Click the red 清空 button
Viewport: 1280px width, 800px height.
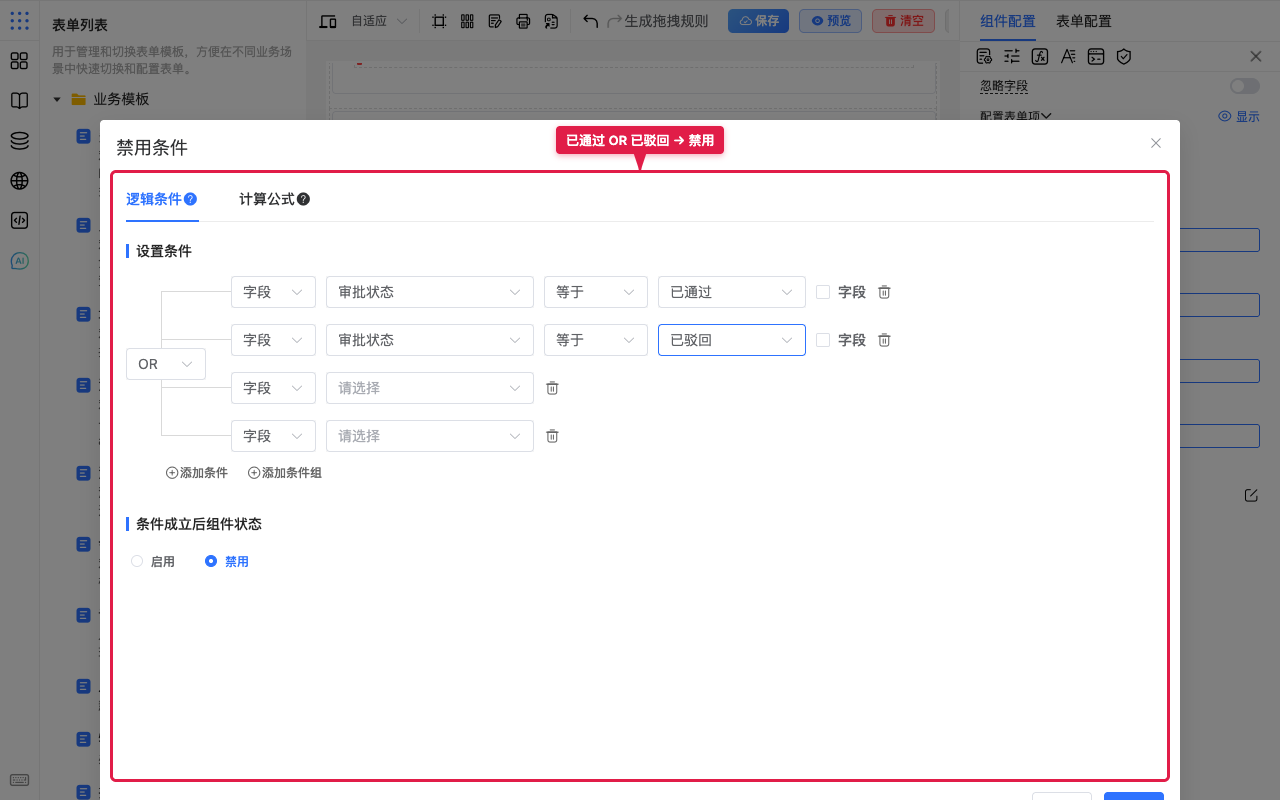tap(903, 21)
